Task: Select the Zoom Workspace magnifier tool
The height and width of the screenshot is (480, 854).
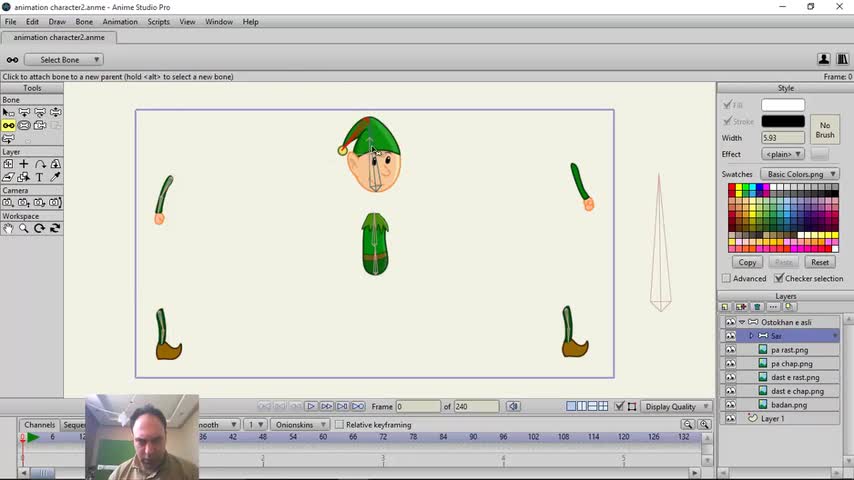Action: point(24,228)
